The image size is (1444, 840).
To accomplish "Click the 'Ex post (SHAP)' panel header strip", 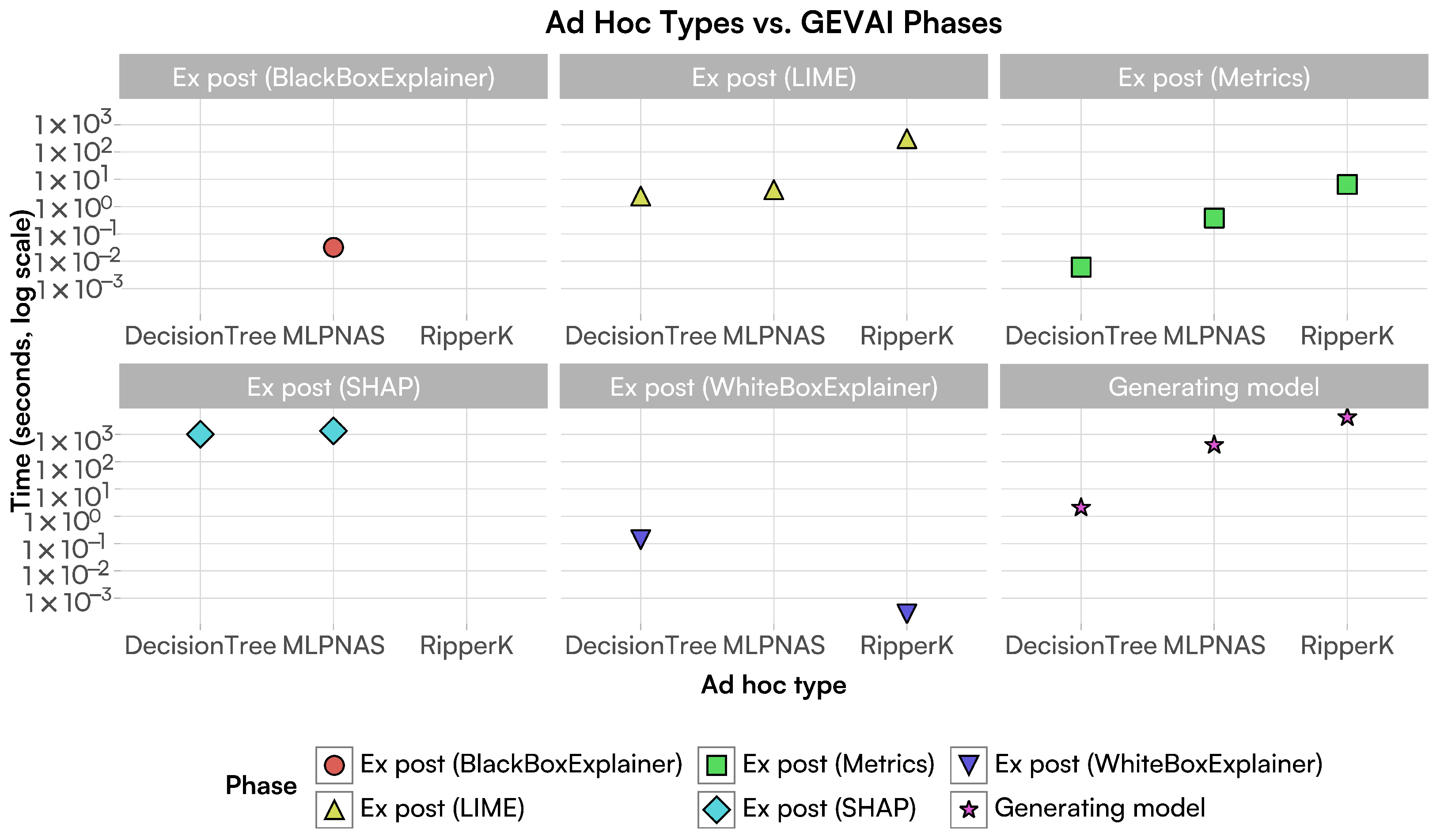I will (333, 387).
